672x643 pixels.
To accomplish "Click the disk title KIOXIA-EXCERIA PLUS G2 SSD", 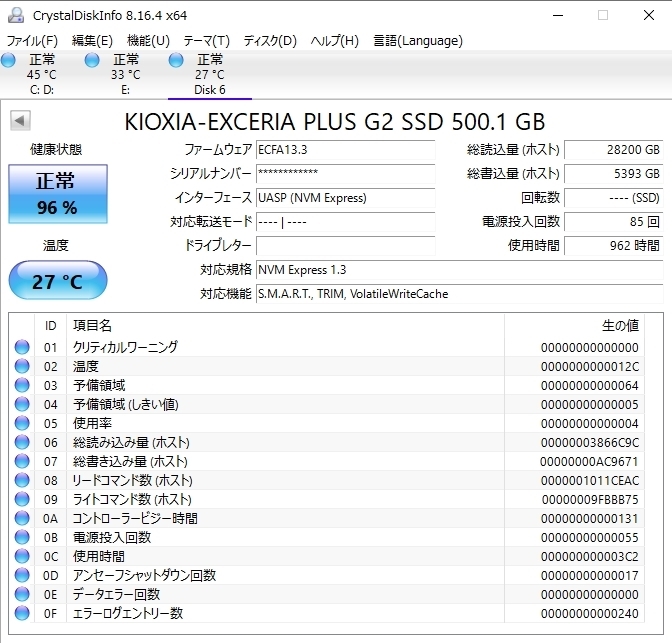I will 335,122.
